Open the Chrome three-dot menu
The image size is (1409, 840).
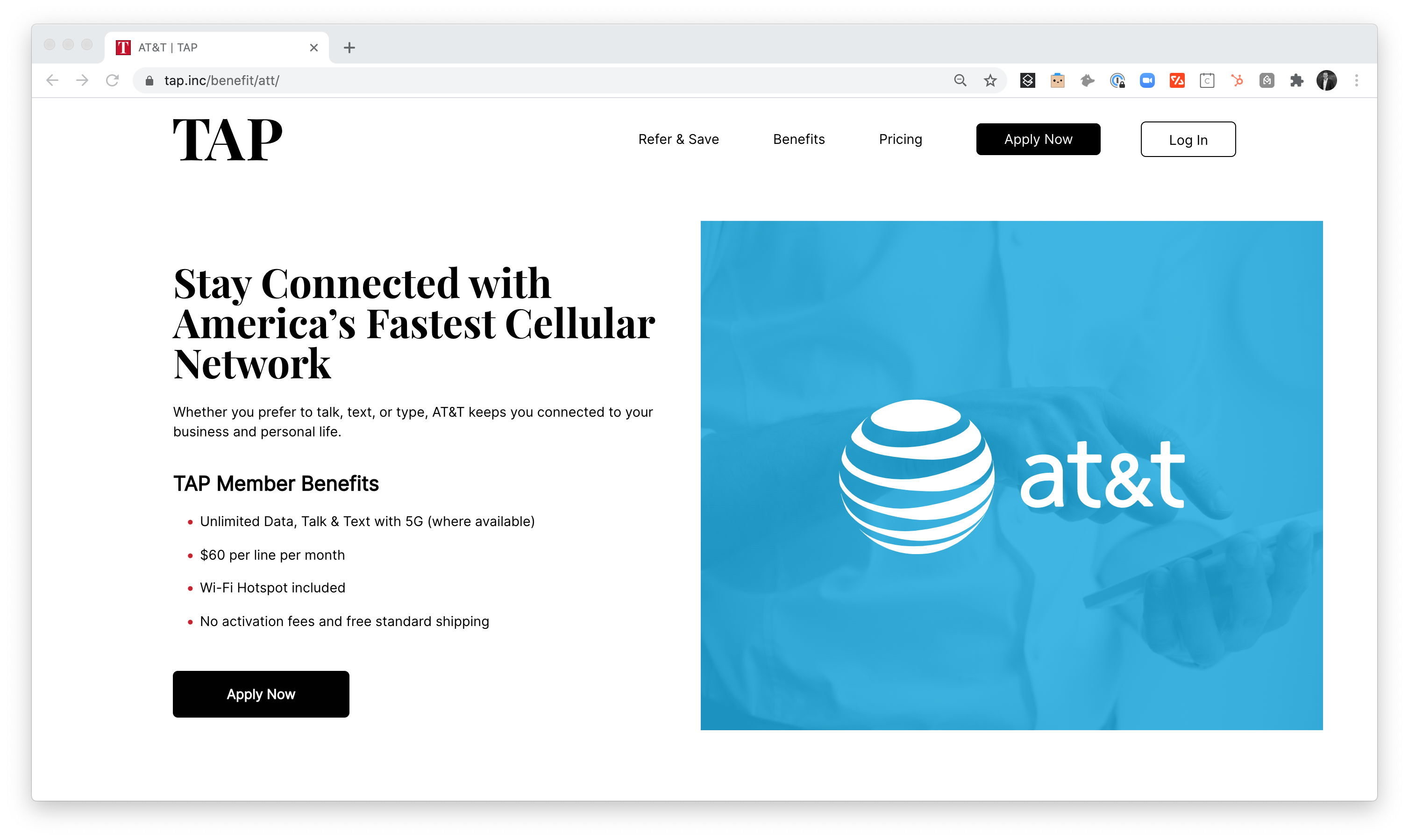pos(1356,80)
